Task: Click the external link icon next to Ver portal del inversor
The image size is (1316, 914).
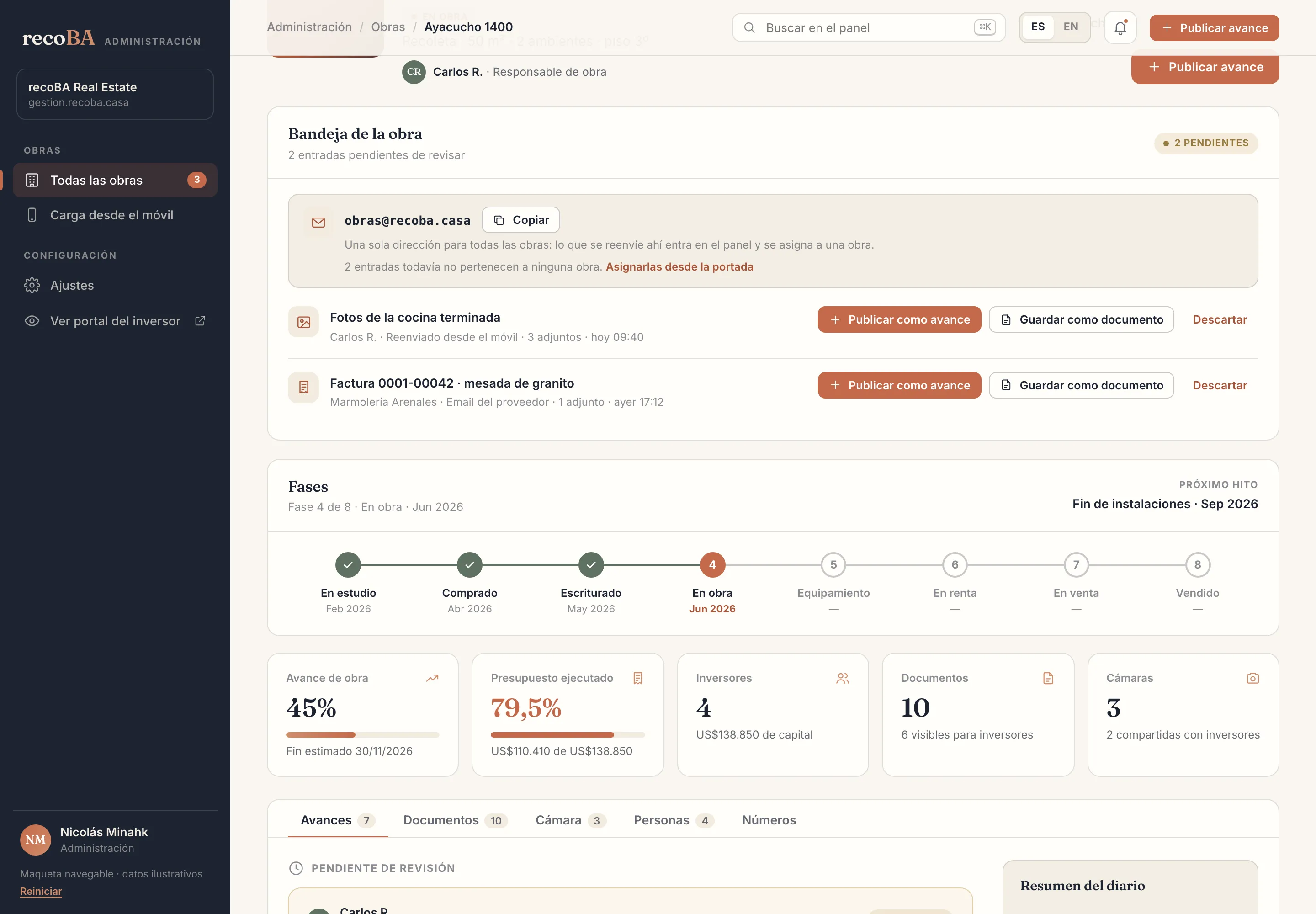Action: click(200, 321)
